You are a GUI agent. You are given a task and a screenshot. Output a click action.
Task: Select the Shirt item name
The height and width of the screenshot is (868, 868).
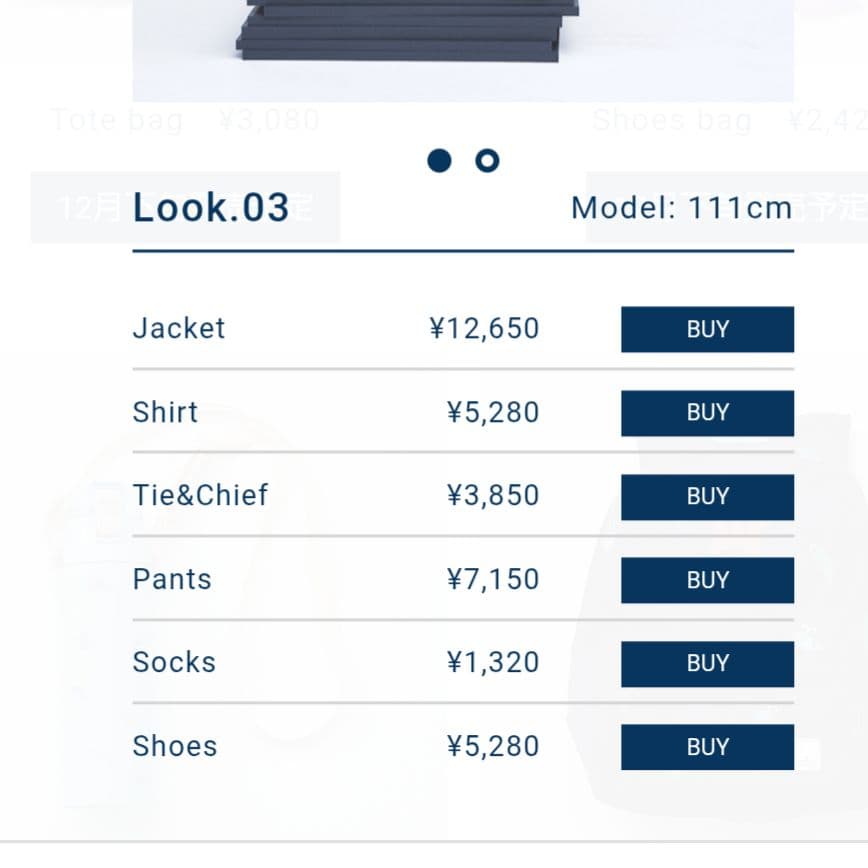tap(165, 412)
